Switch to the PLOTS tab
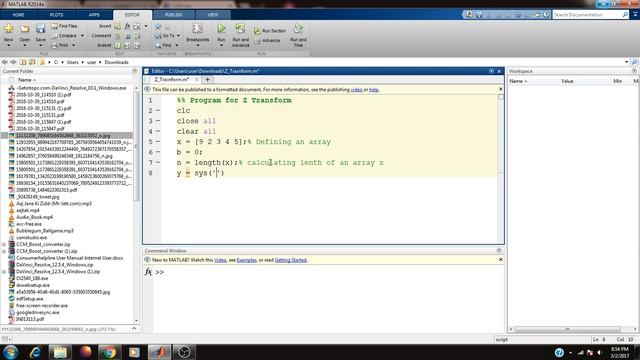640x360 pixels. (x=56, y=15)
